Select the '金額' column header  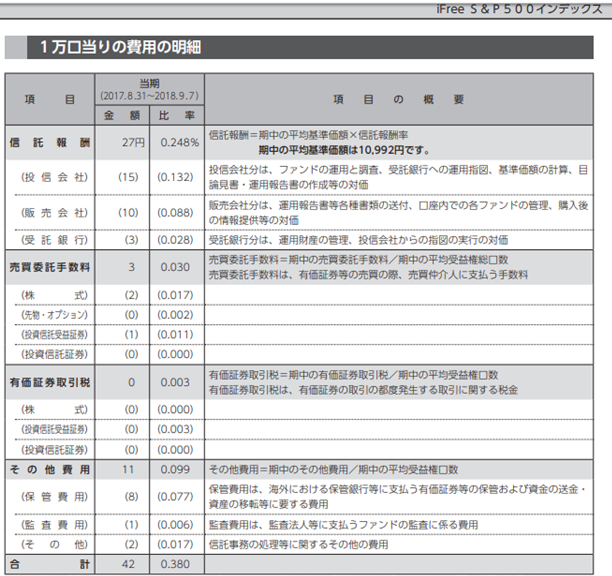122,116
